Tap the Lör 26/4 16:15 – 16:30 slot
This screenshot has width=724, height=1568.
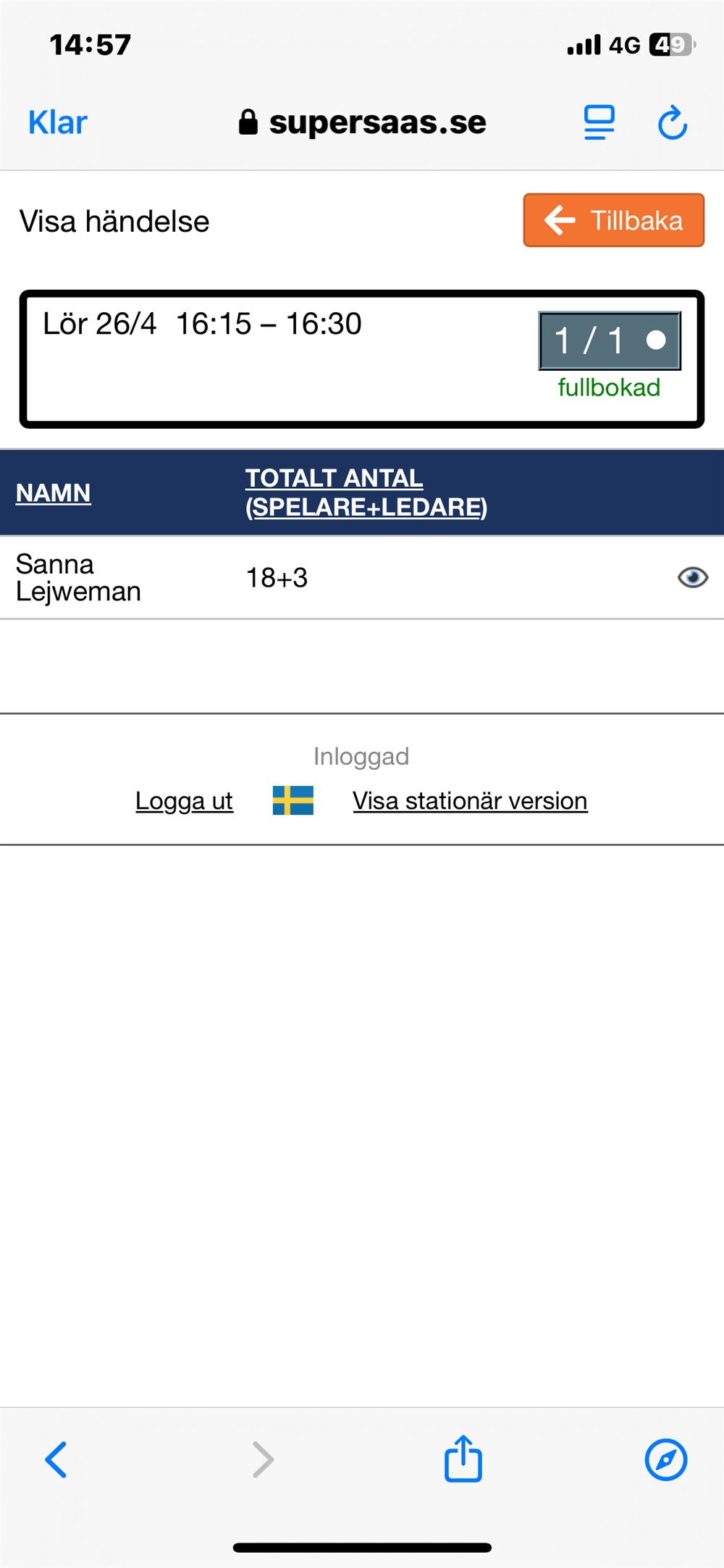tap(203, 324)
